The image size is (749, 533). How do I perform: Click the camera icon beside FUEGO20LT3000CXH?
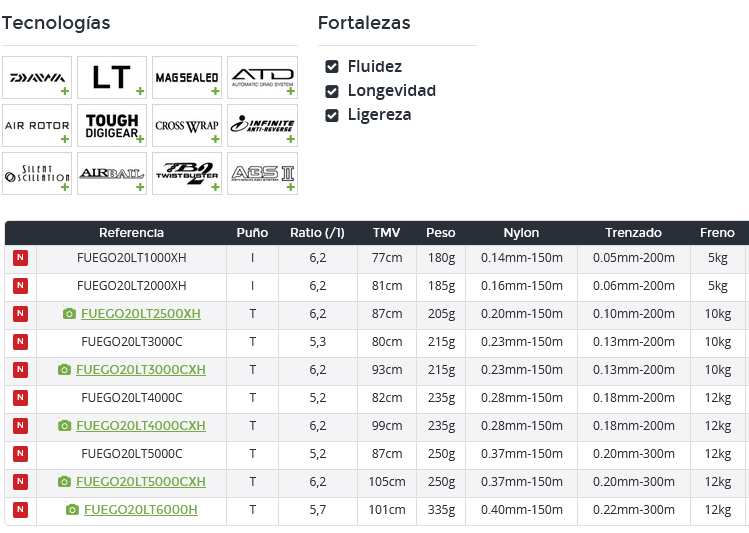64,370
